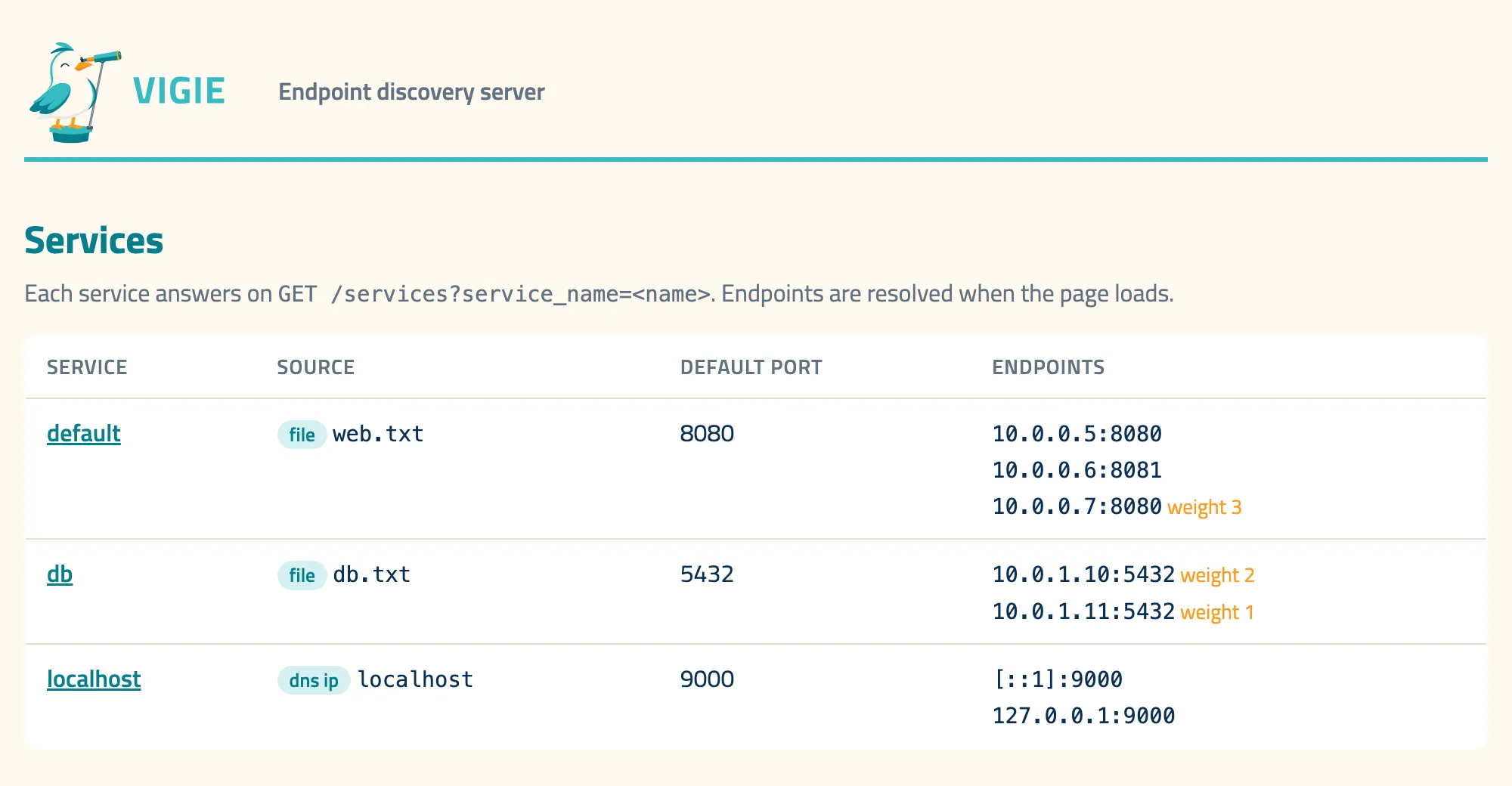This screenshot has height=786, width=1512.
Task: Click the file badge next to db.txt
Action: pos(302,575)
